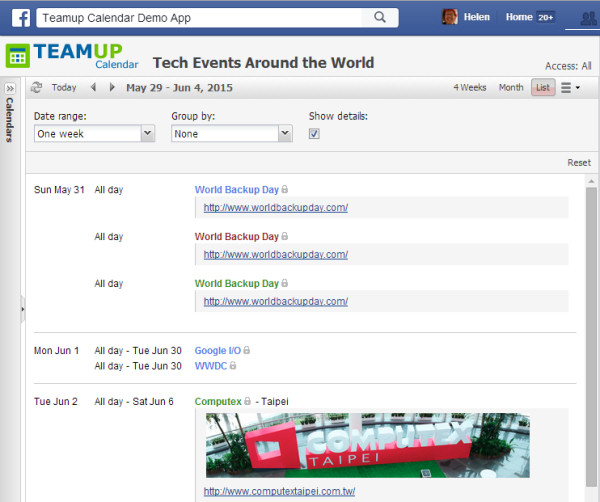
Task: Follow worldbackupday.com link under green event
Action: point(276,302)
